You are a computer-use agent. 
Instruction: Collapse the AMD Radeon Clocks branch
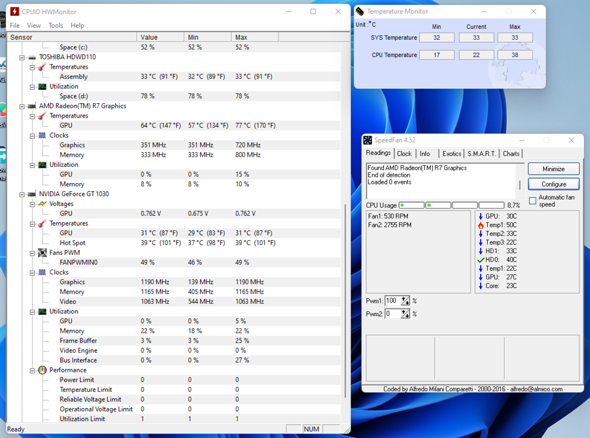point(32,136)
